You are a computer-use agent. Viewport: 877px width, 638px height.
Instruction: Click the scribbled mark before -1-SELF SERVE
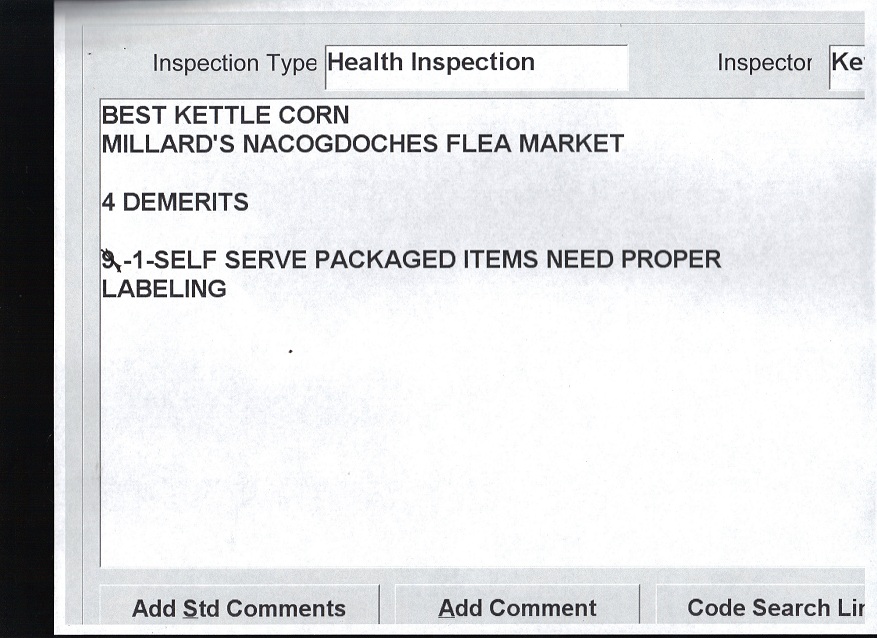(x=110, y=261)
